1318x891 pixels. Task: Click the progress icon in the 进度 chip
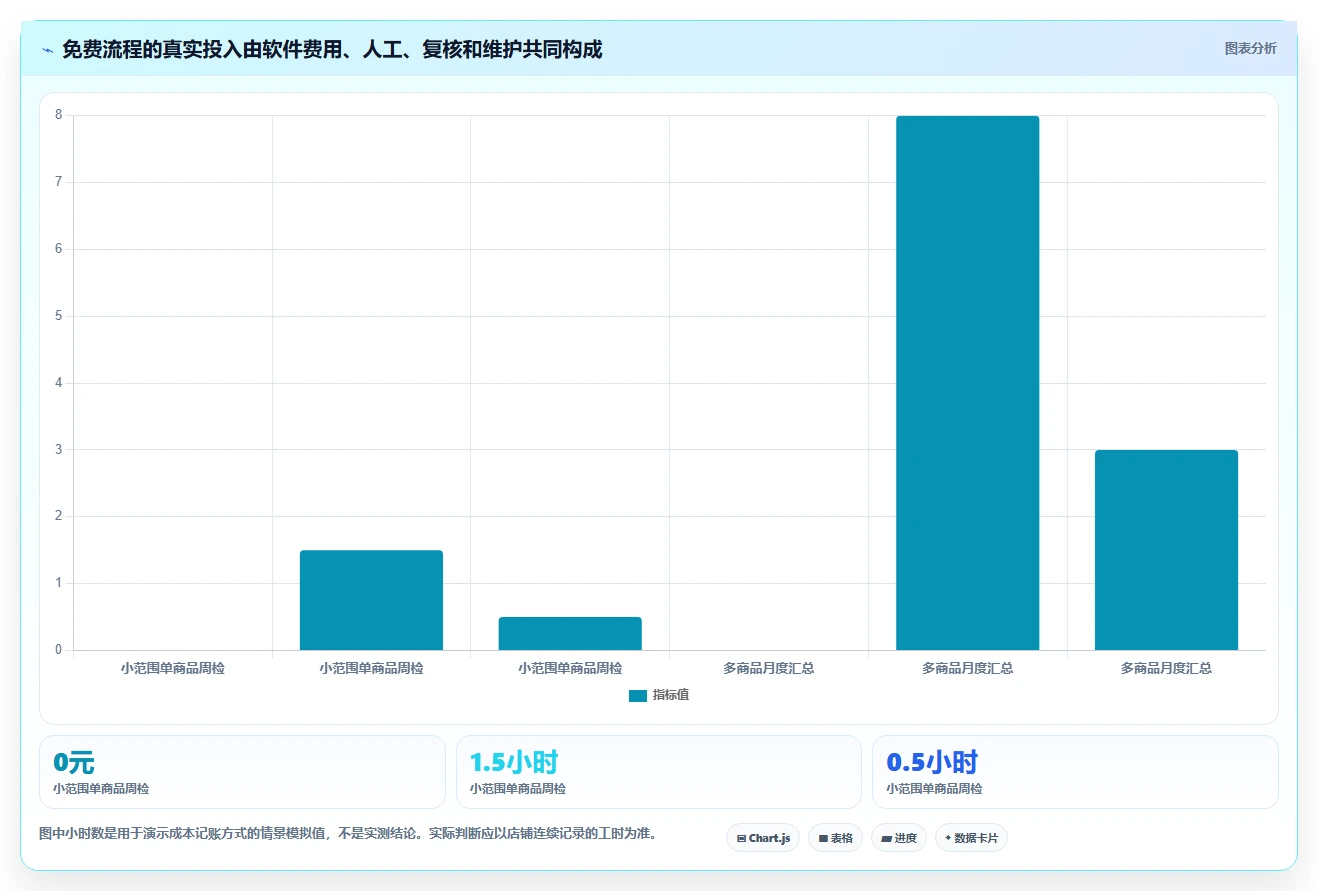(x=886, y=839)
